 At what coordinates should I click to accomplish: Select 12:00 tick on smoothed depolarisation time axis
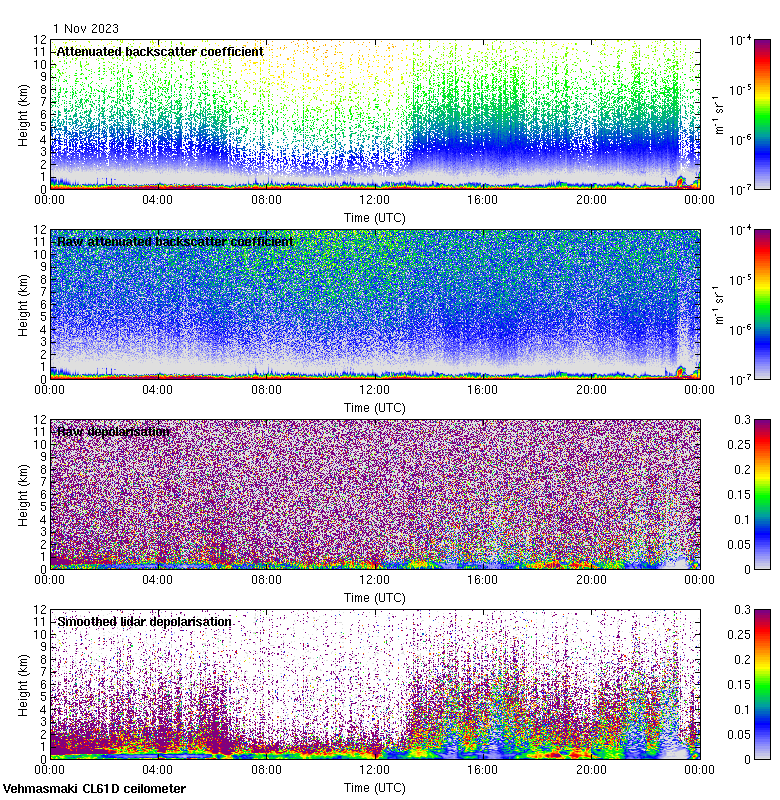374,769
